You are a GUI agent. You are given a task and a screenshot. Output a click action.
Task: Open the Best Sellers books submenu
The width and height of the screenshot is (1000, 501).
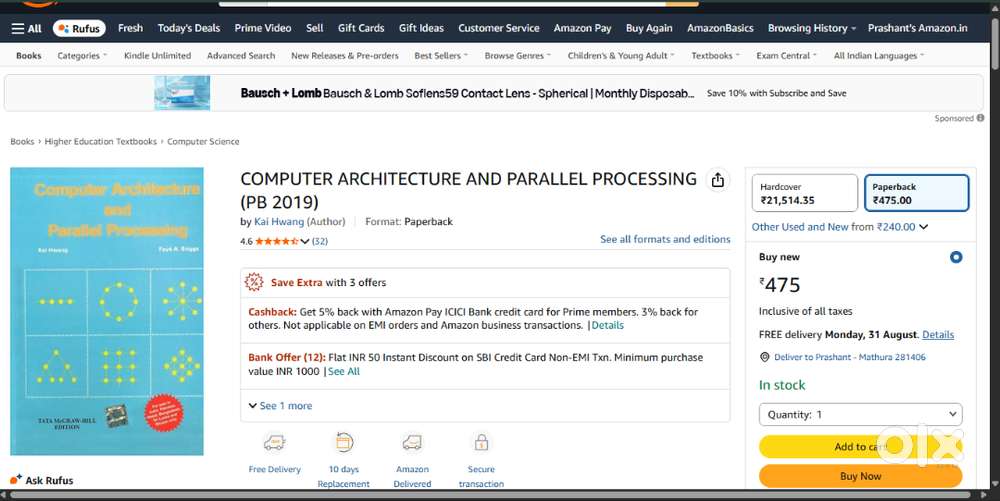(441, 56)
